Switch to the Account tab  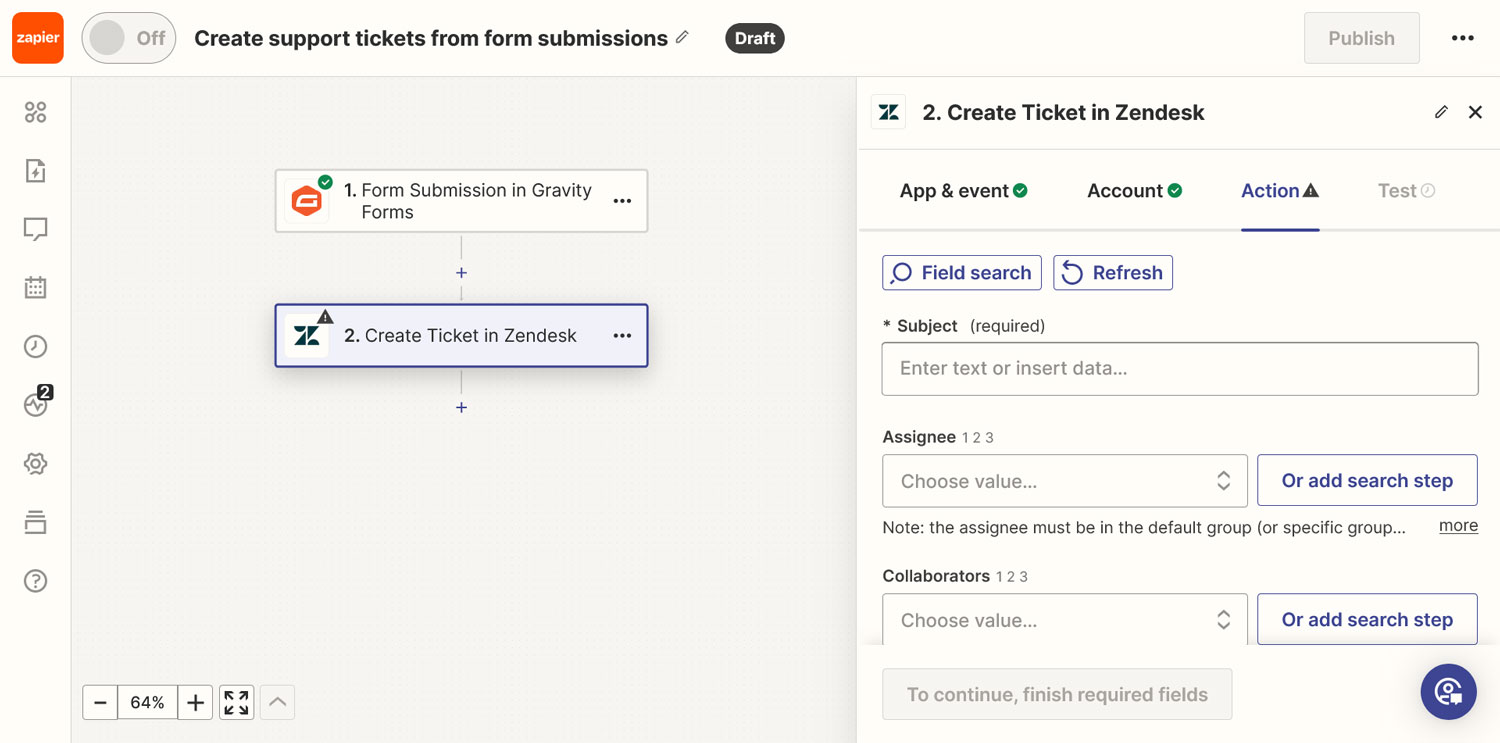tap(1134, 191)
